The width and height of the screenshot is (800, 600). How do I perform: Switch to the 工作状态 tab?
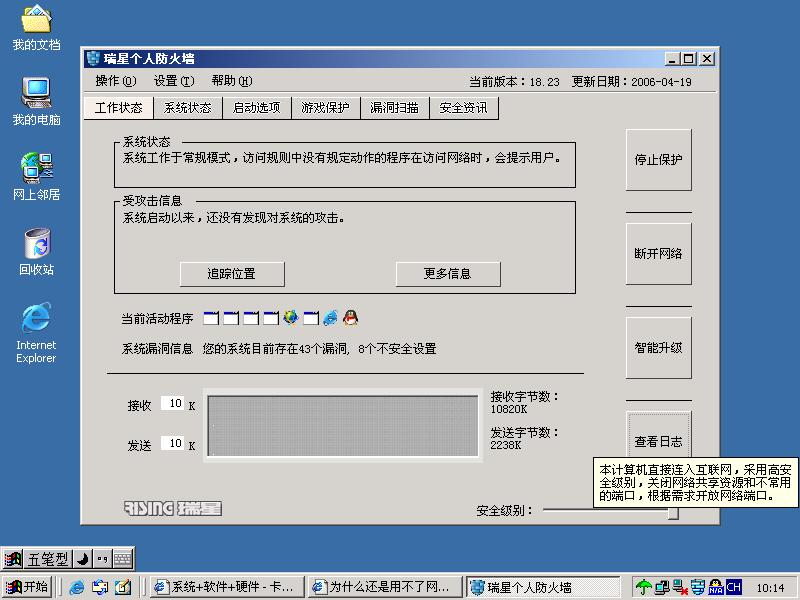click(118, 108)
